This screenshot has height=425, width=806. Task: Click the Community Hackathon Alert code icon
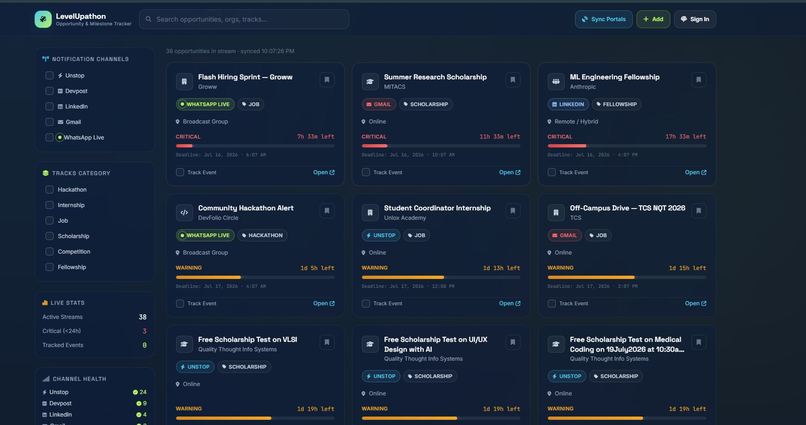[184, 212]
